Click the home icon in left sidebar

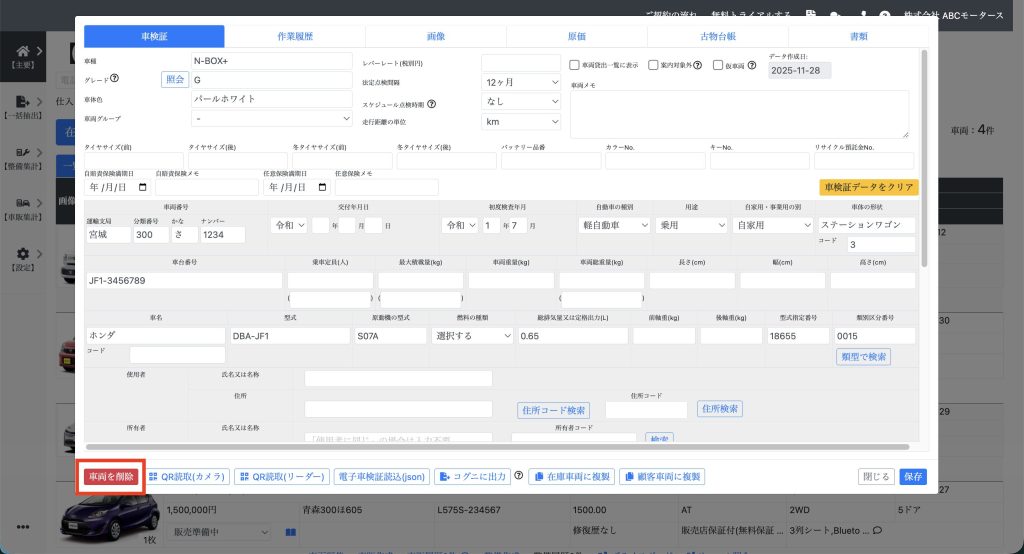pyautogui.click(x=23, y=51)
